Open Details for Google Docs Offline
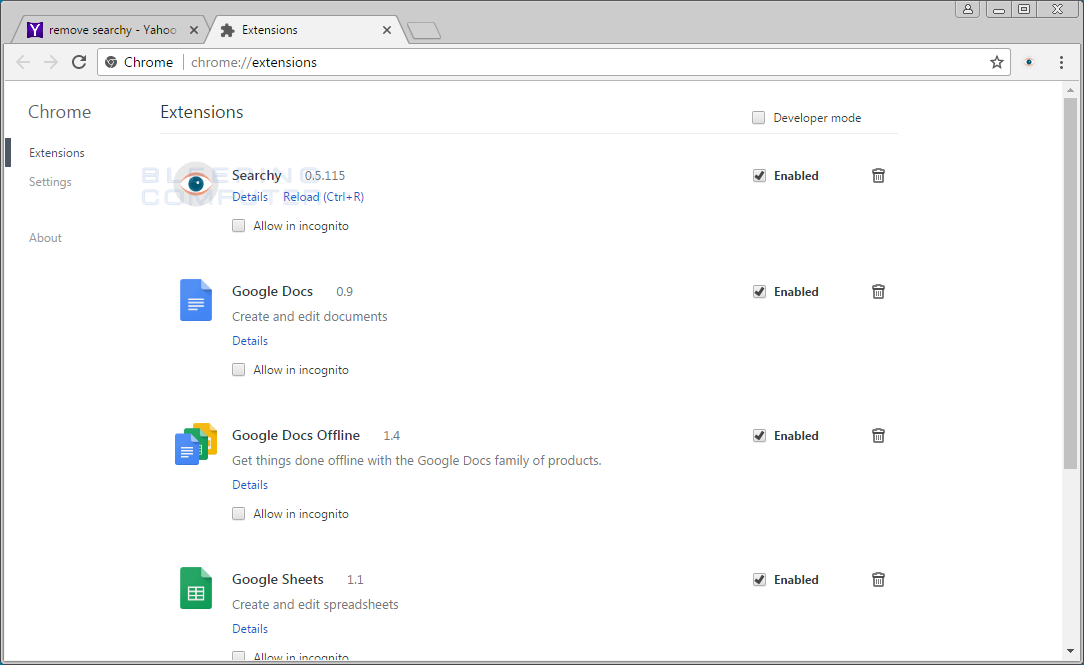 point(249,484)
